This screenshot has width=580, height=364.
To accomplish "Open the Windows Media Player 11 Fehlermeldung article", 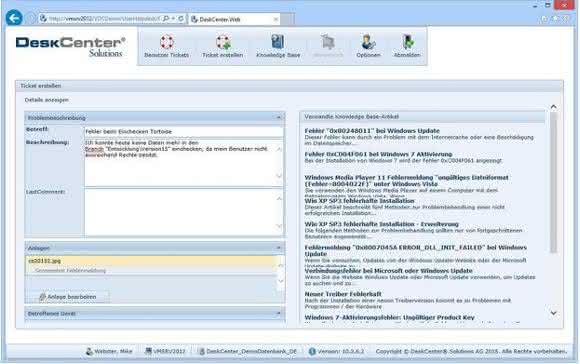I will pyautogui.click(x=406, y=181).
